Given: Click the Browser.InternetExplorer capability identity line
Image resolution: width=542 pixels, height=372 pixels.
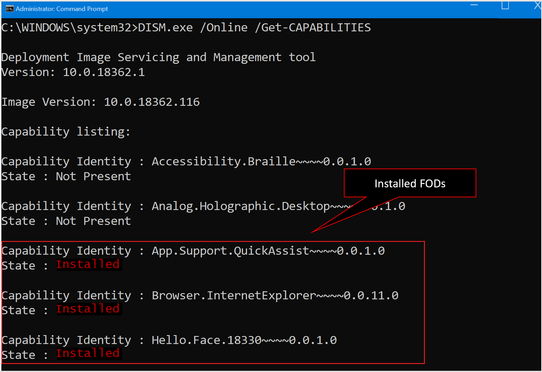Looking at the screenshot, I should pyautogui.click(x=200, y=295).
